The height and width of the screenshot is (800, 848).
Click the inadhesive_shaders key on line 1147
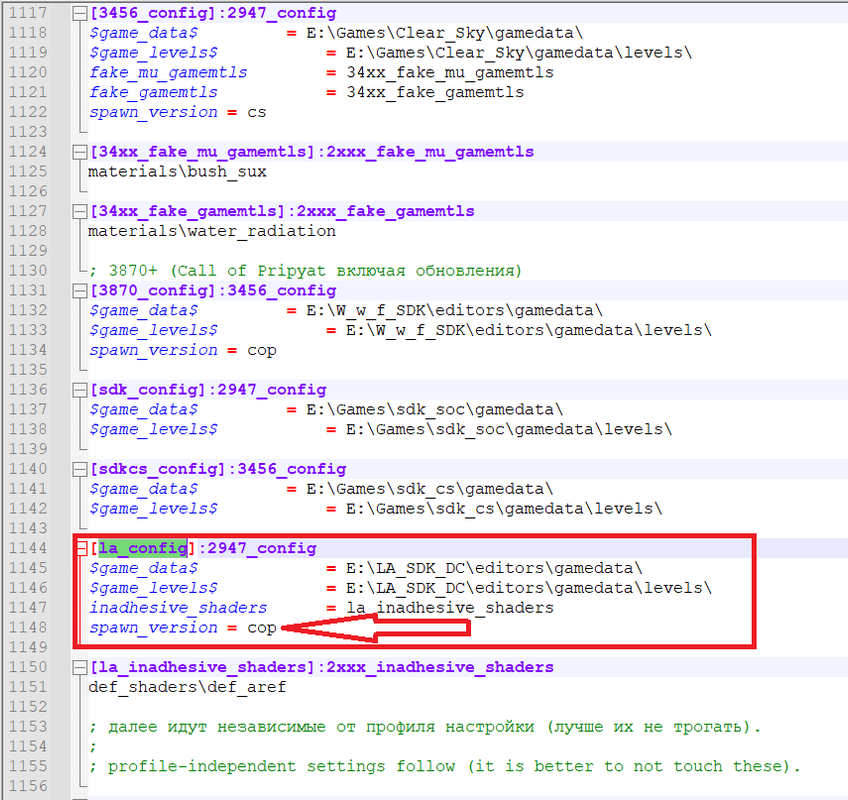178,608
